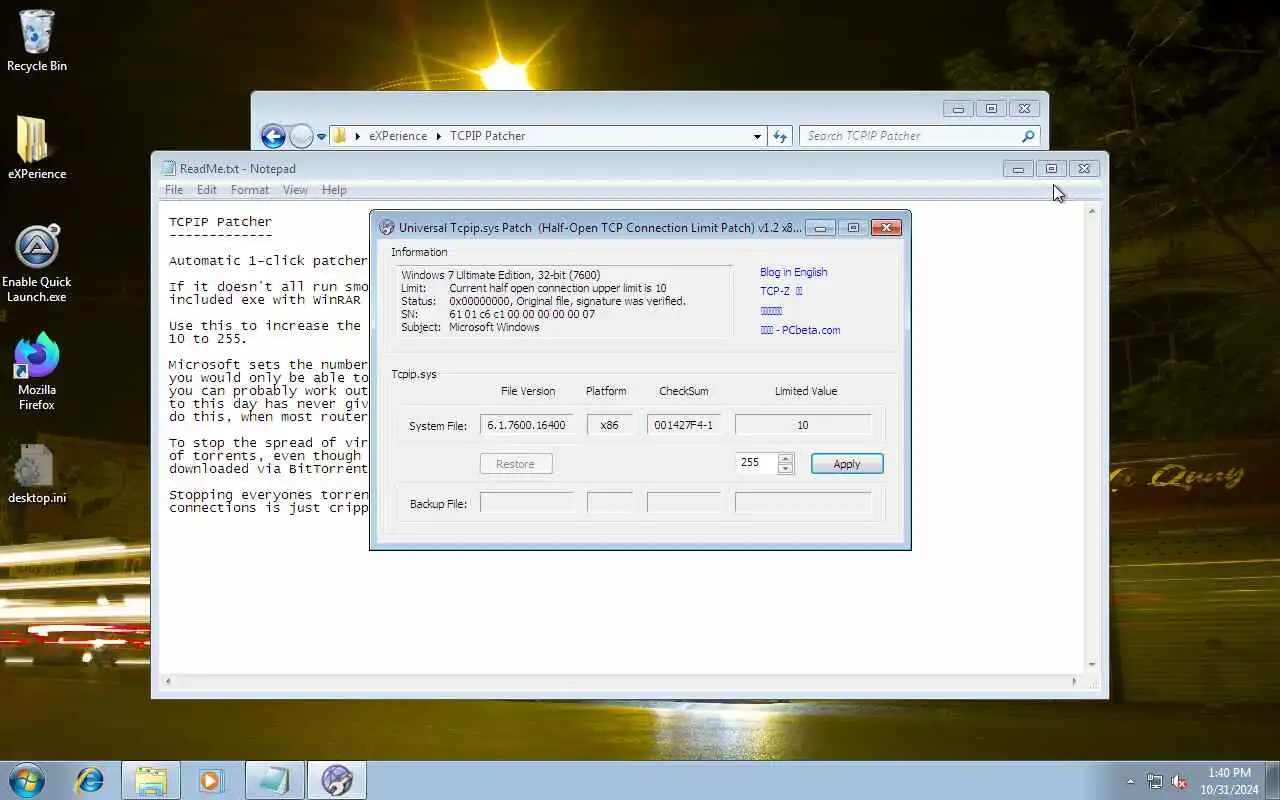Click the x86 platform field
The width and height of the screenshot is (1280, 800).
pyautogui.click(x=610, y=425)
